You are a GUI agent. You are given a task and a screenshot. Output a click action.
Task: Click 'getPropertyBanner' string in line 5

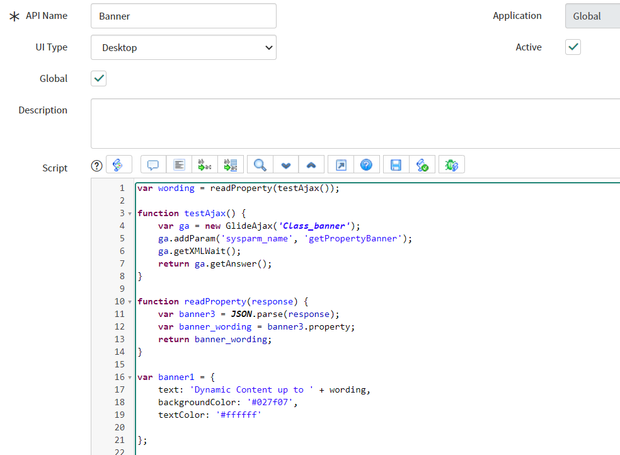(x=353, y=239)
